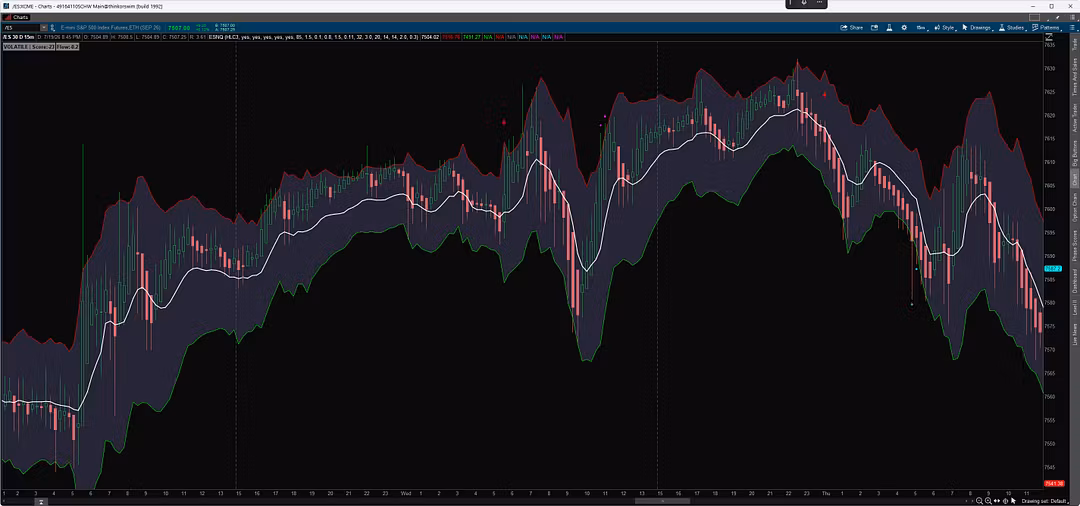
Task: Open the Share chart option
Action: pyautogui.click(x=852, y=28)
